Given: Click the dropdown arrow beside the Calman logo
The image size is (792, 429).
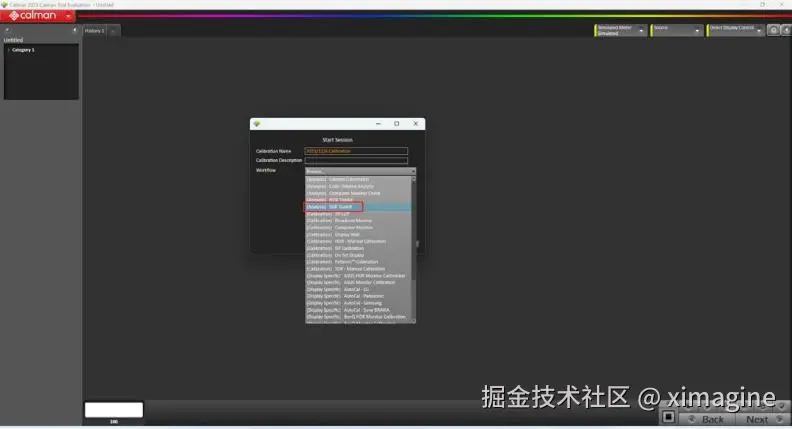Looking at the screenshot, I should (68, 16).
